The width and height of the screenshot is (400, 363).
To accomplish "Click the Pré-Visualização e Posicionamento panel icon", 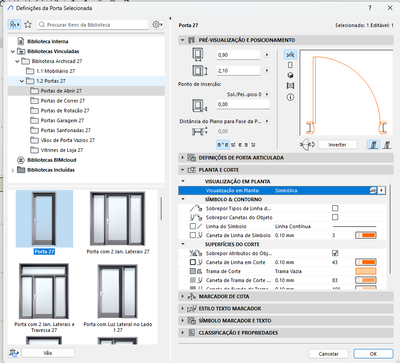I will [x=191, y=40].
